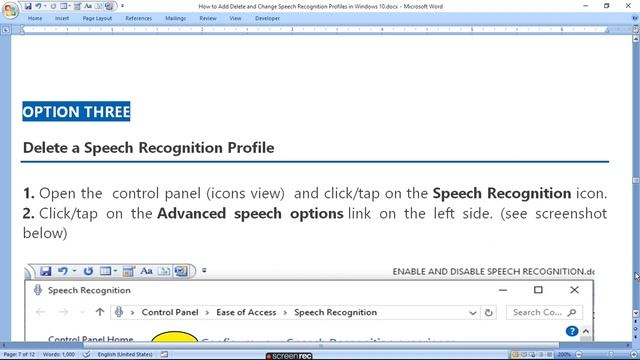The image size is (640, 360).
Task: Switch to the Mailings ribbon tab
Action: point(176,18)
